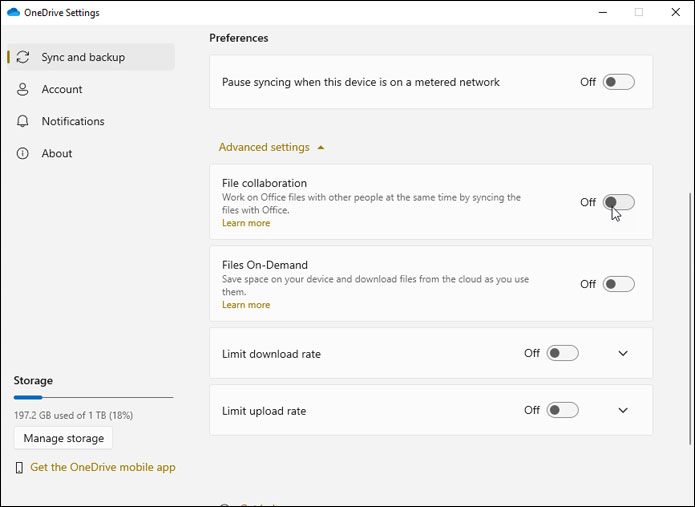Click the Account person icon
Screen dimensions: 695x507
point(23,89)
